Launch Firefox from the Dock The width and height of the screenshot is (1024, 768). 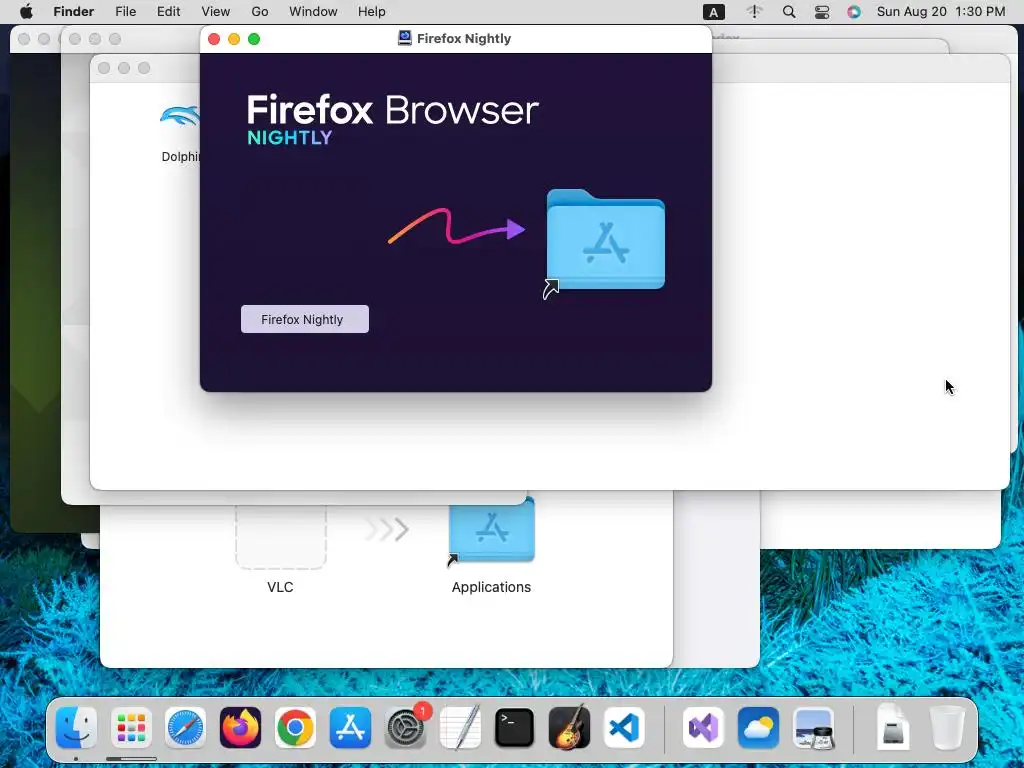coord(240,728)
